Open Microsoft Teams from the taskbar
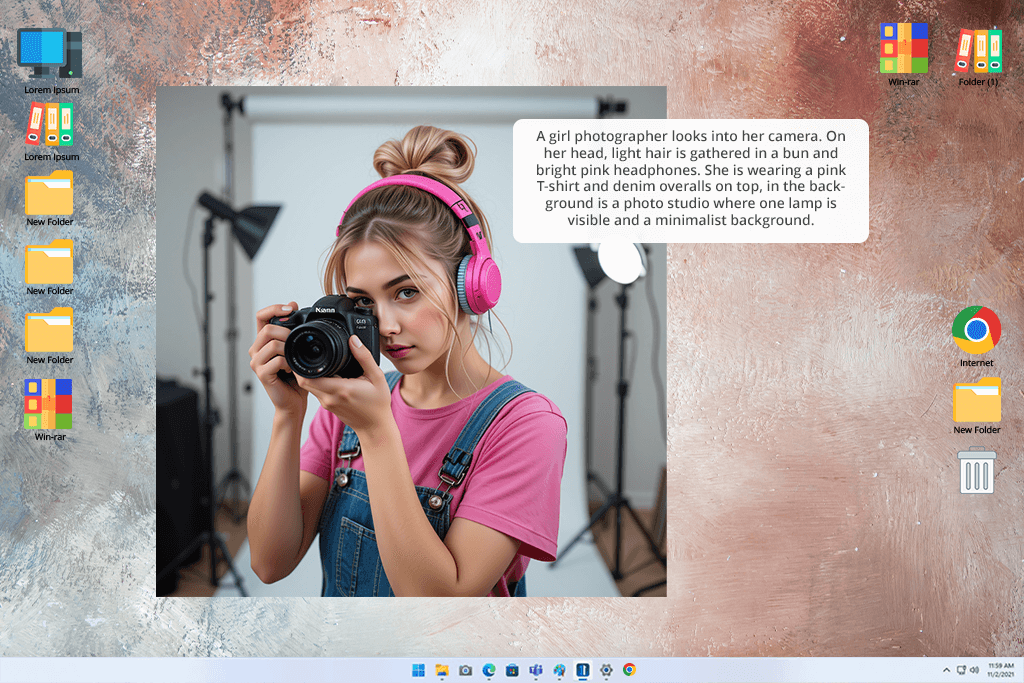The height and width of the screenshot is (683, 1024). point(536,670)
